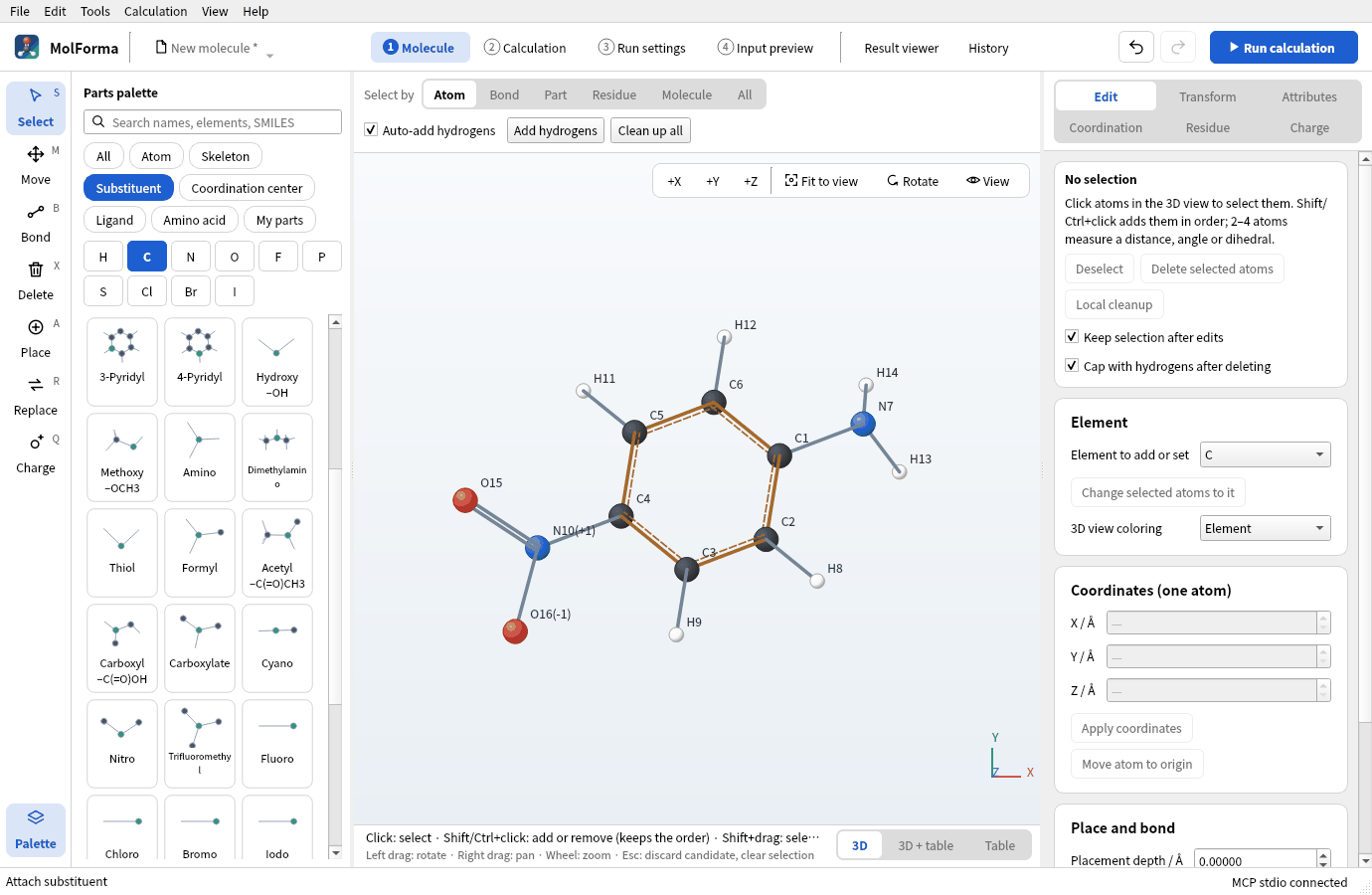
Task: Switch viewport to 3D + table mode
Action: click(926, 845)
